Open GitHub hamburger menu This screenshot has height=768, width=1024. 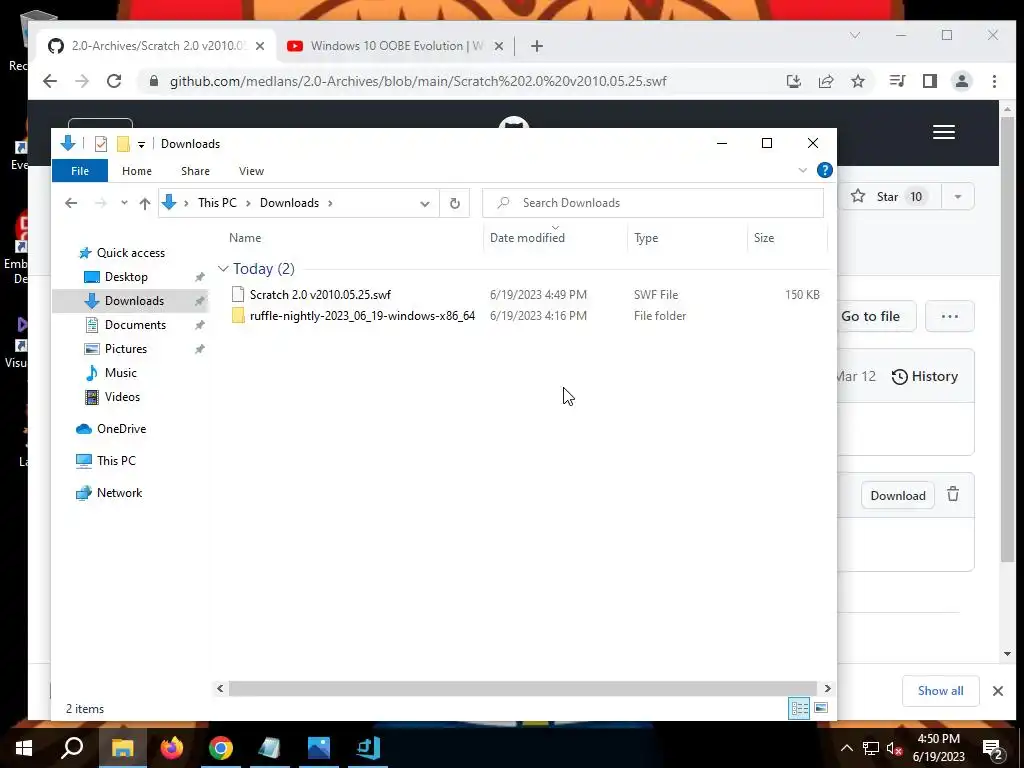944,133
